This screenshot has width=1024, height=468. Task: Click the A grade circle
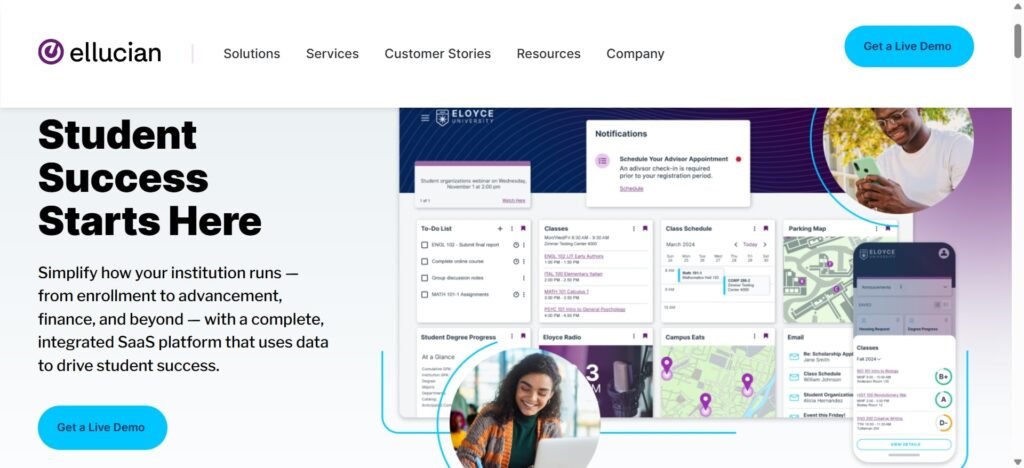pos(943,399)
